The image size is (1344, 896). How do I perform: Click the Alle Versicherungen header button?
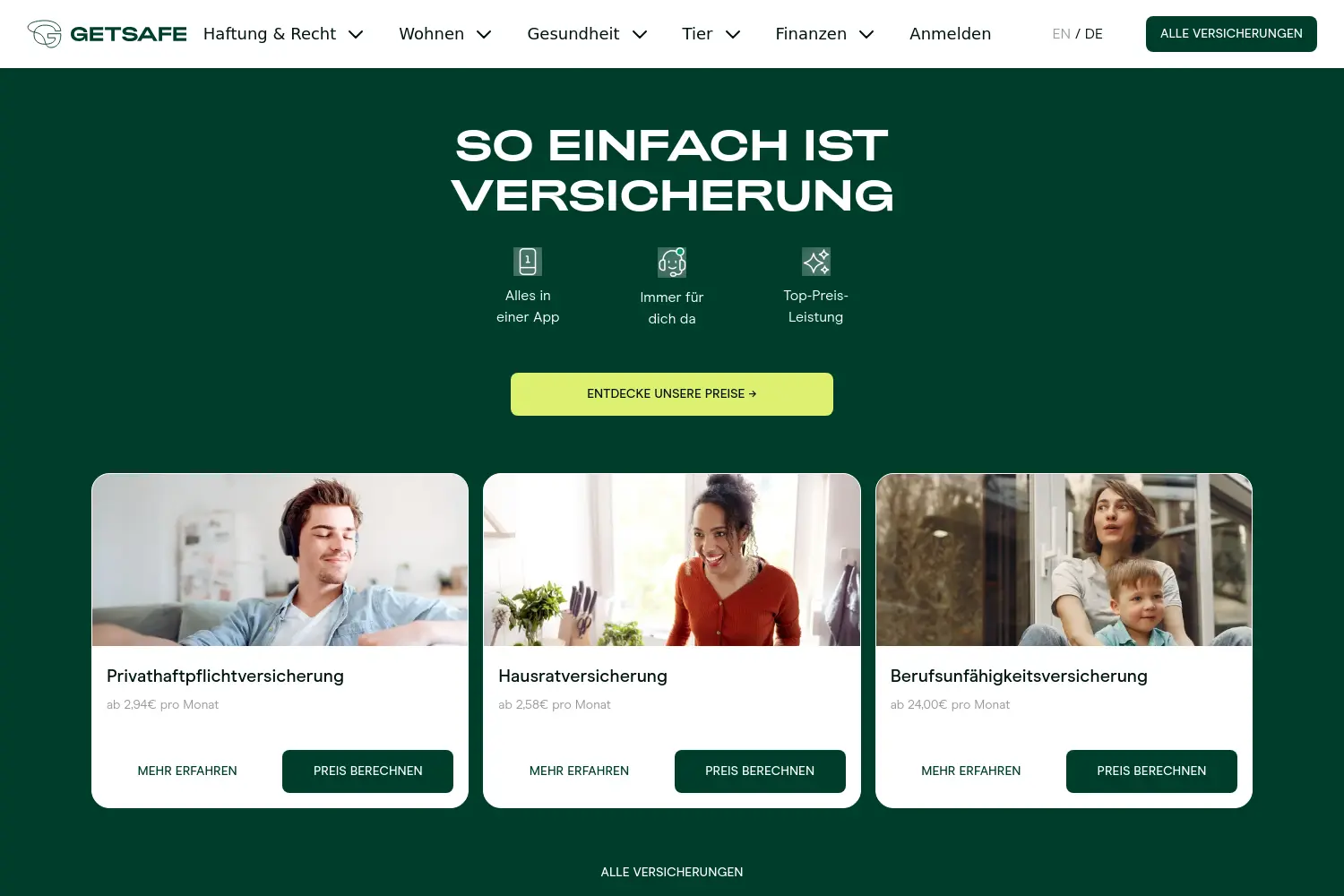pos(1231,34)
